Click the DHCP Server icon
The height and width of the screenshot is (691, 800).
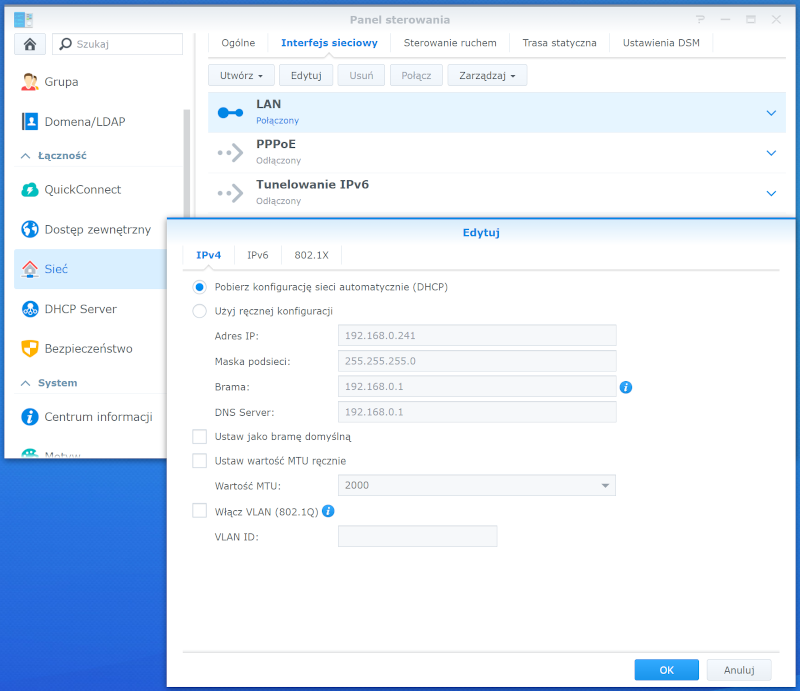coord(30,309)
